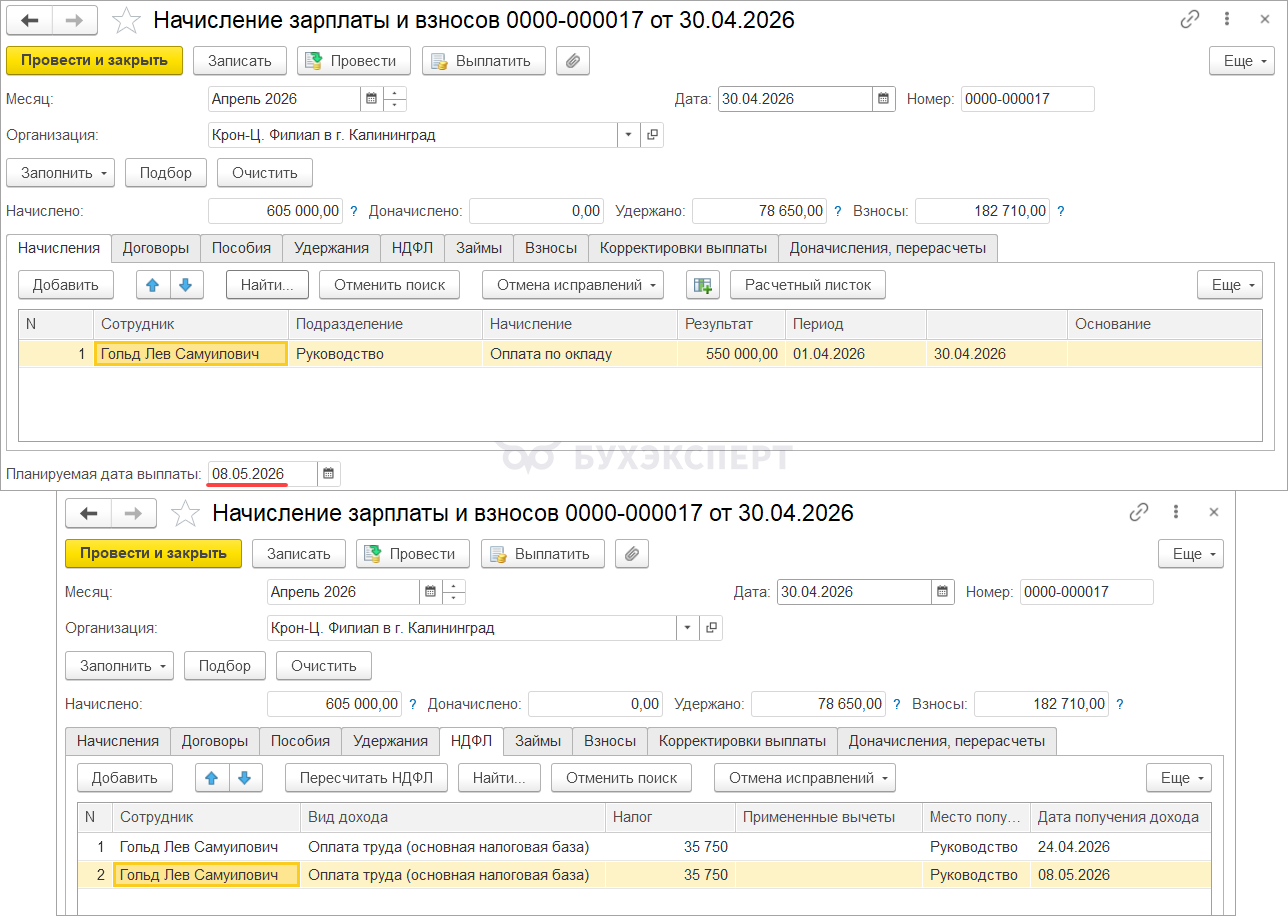Open calendar for Планируемая дата выплаты
Image resolution: width=1288 pixels, height=916 pixels.
pyautogui.click(x=329, y=473)
